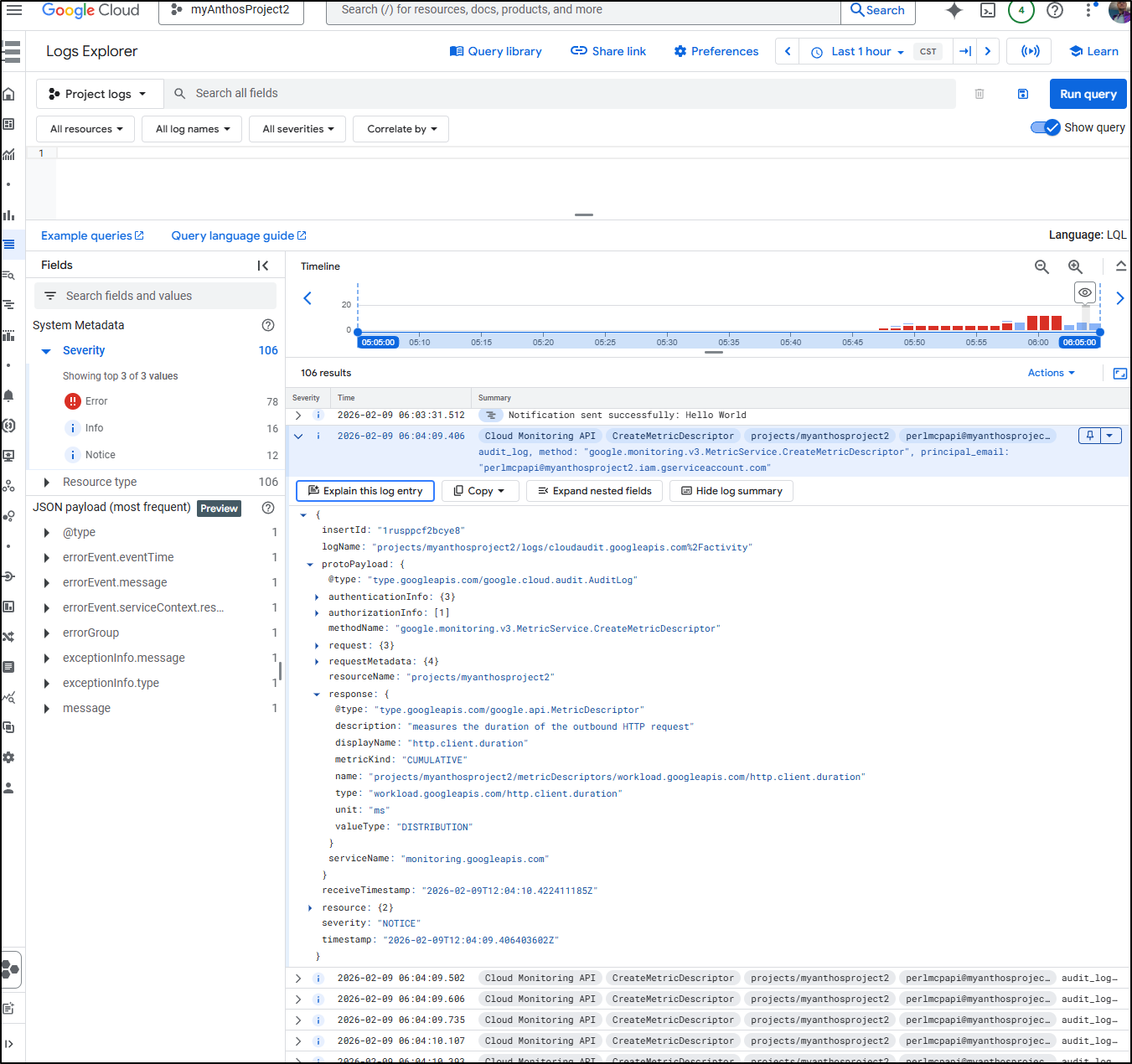Filter by Error severity value
Image resolution: width=1132 pixels, height=1064 pixels.
click(96, 401)
